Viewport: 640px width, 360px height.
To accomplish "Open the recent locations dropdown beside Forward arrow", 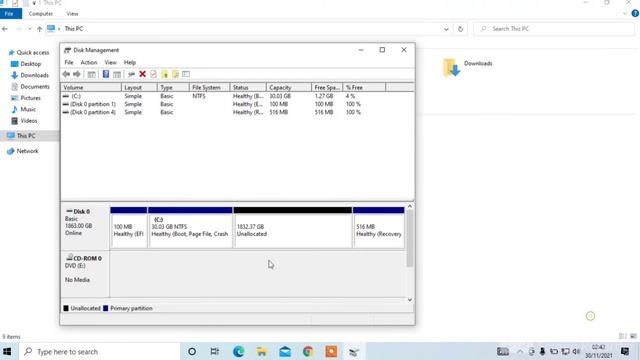I will coord(30,29).
